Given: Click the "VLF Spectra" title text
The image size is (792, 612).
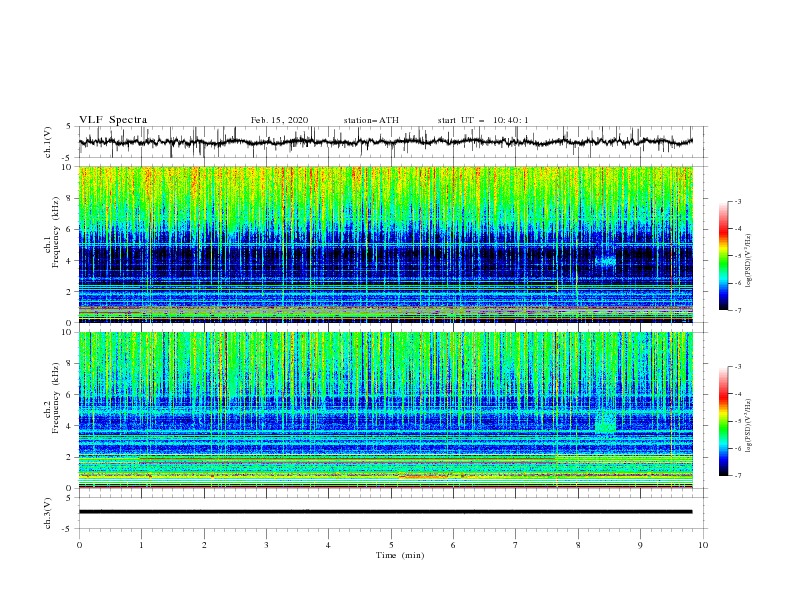Looking at the screenshot, I should [113, 120].
